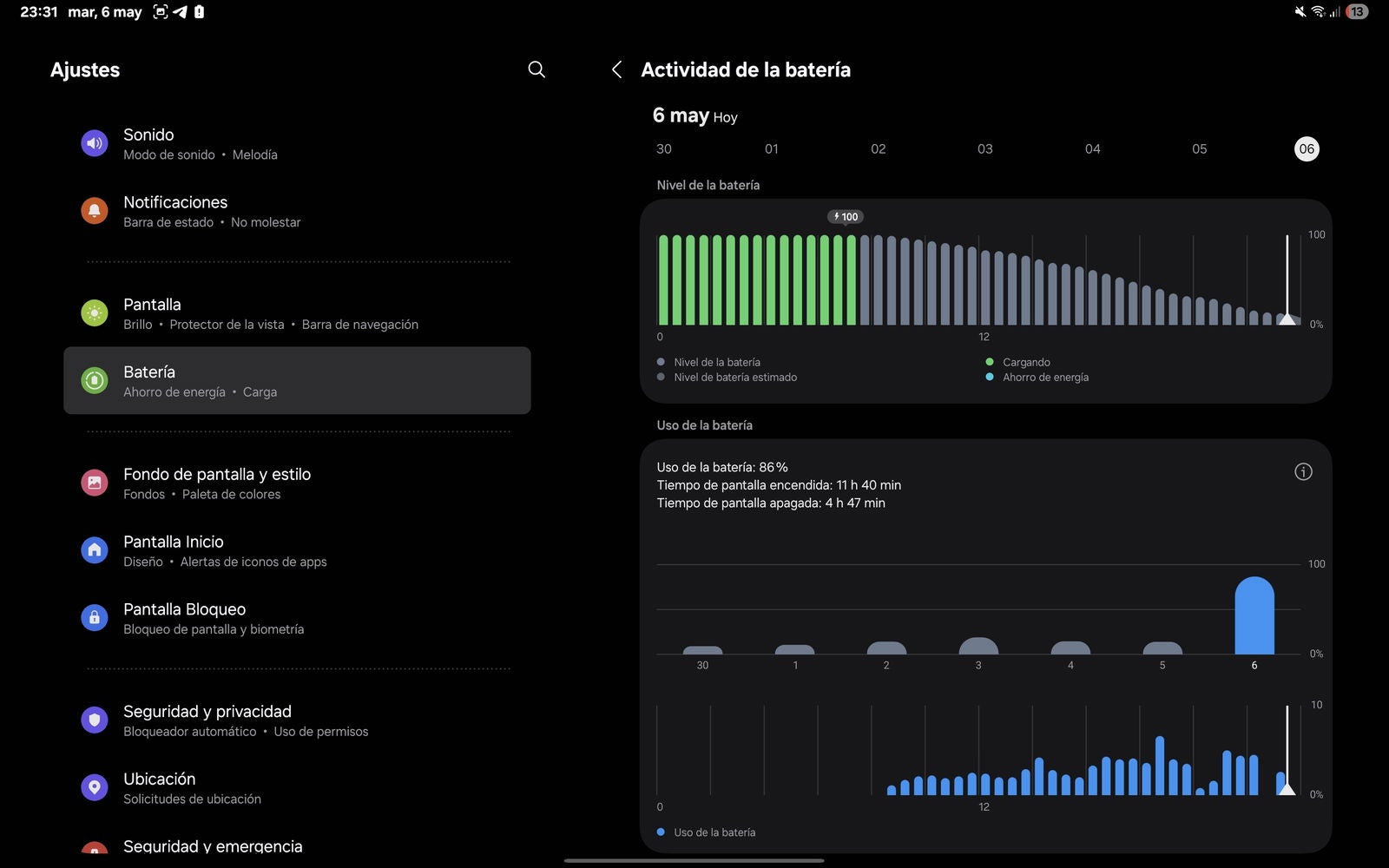
Task: Select the day 3 usage bar
Action: click(x=978, y=647)
